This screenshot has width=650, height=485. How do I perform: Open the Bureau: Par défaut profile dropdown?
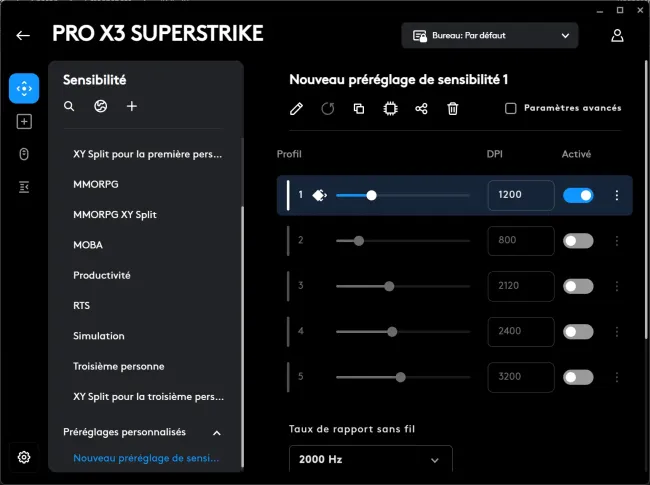tap(490, 36)
